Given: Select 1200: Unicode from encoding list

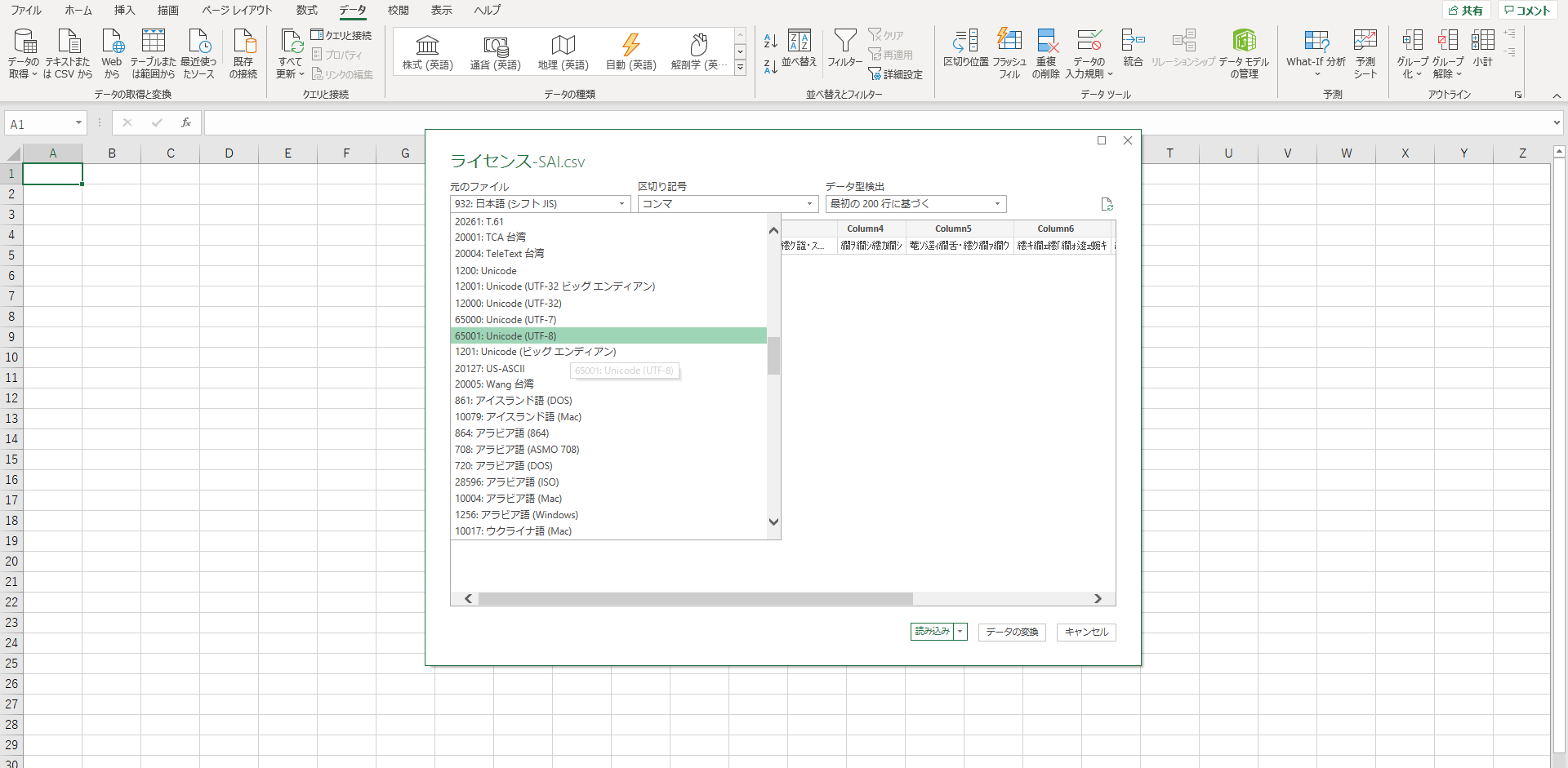Looking at the screenshot, I should [486, 271].
